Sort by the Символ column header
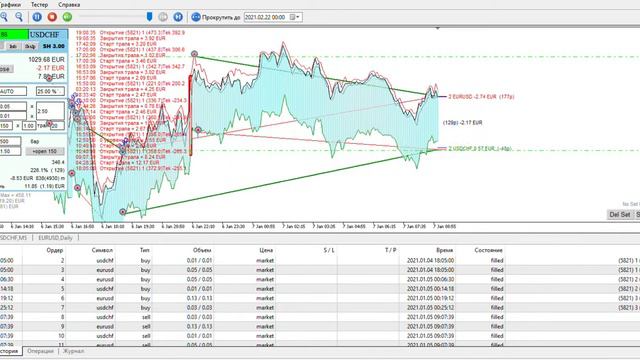Image resolution: width=640 pixels, height=360 pixels. pyautogui.click(x=102, y=250)
